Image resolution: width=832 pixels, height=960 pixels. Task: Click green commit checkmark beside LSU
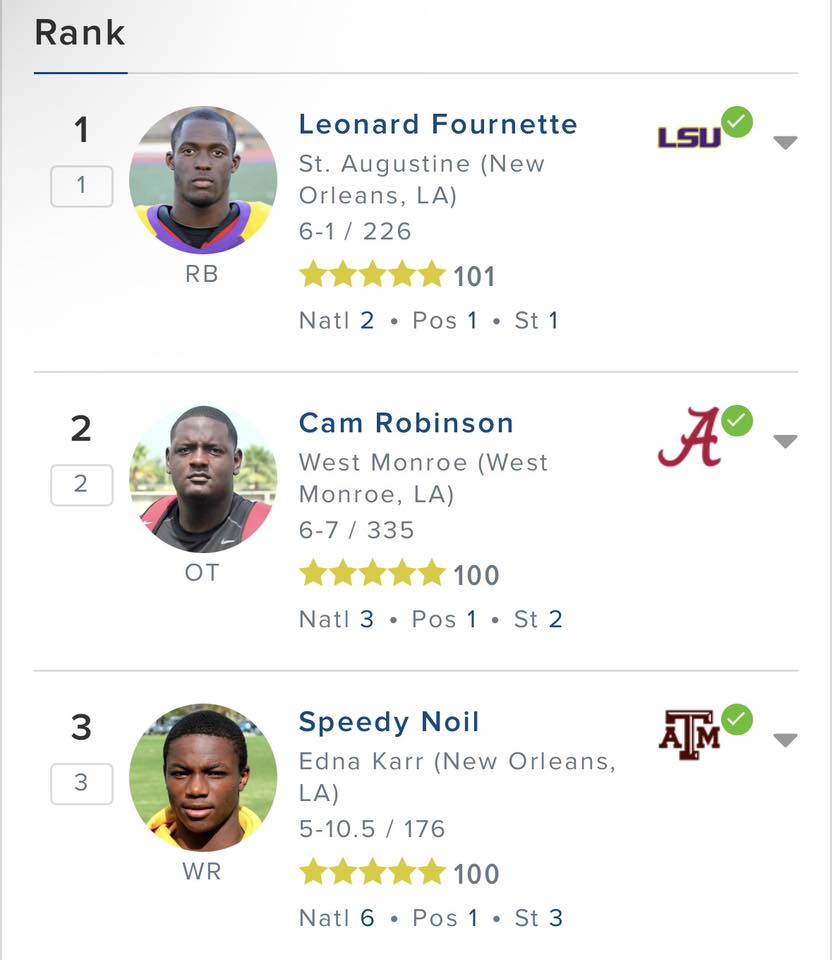tap(736, 122)
